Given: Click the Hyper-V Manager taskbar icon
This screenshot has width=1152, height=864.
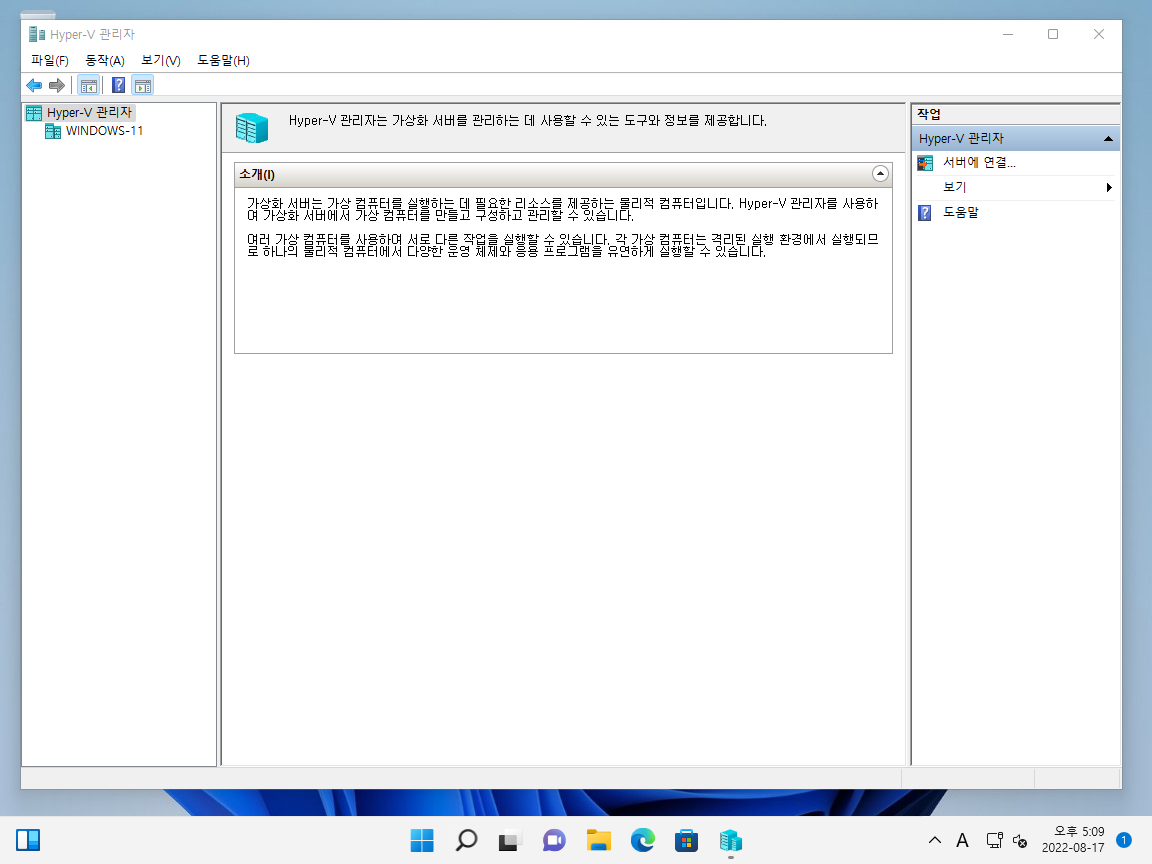Looking at the screenshot, I should click(730, 840).
